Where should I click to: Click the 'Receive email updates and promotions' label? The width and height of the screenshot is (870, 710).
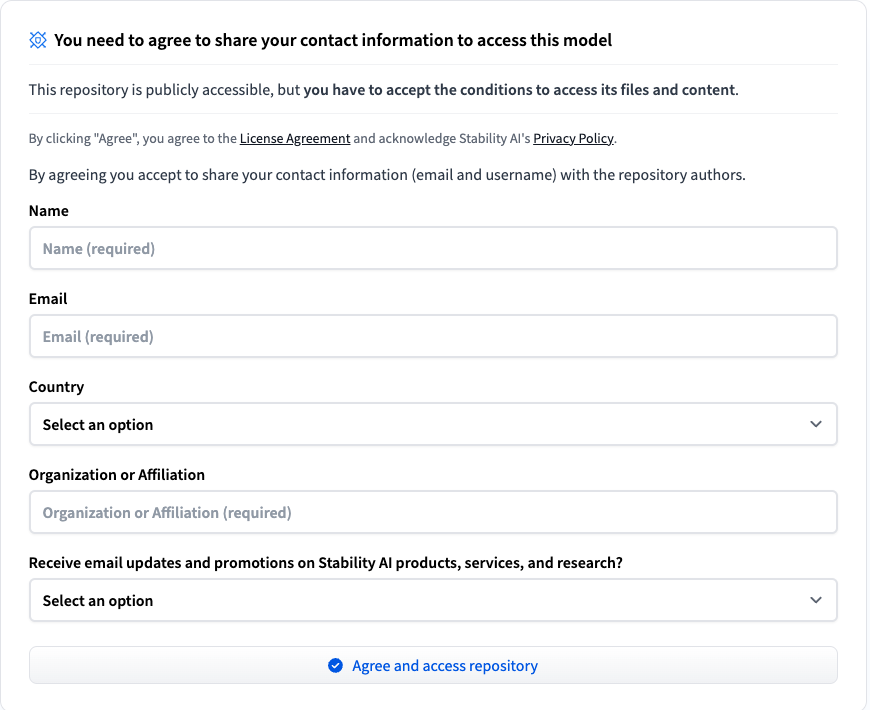click(x=325, y=563)
